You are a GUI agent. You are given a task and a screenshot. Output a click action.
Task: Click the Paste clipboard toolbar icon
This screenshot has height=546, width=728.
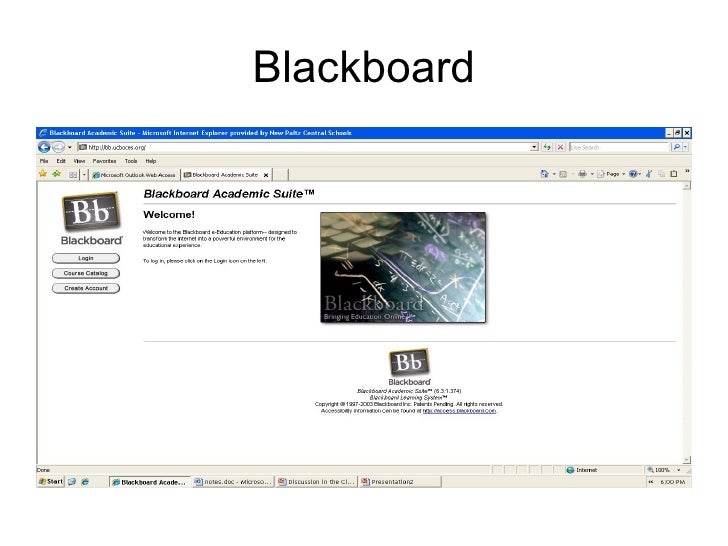tap(674, 174)
